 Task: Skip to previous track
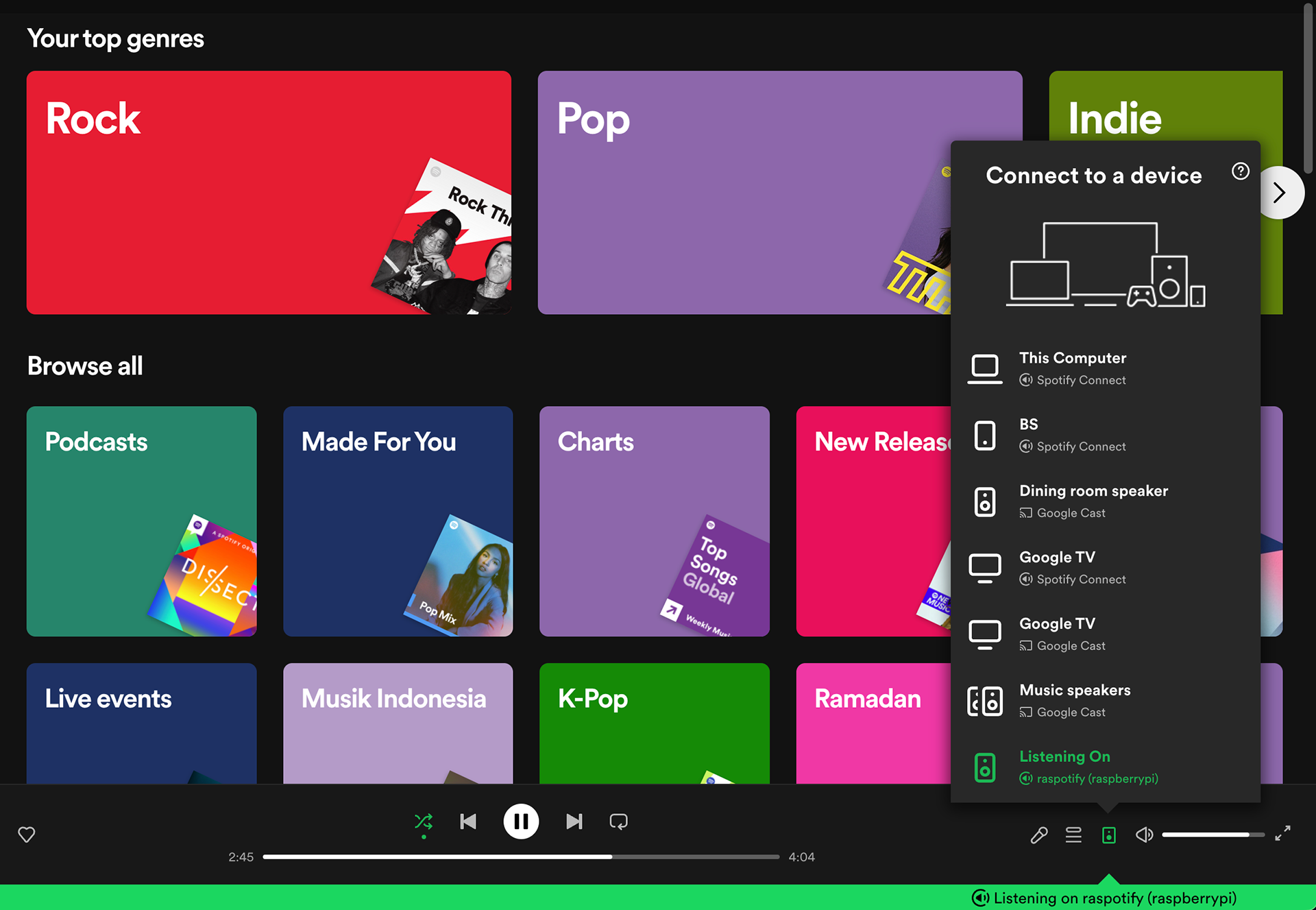click(x=468, y=822)
